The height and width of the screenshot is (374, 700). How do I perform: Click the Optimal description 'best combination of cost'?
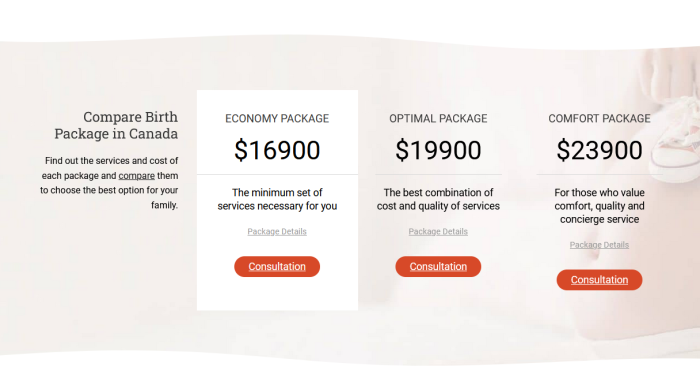(x=438, y=199)
